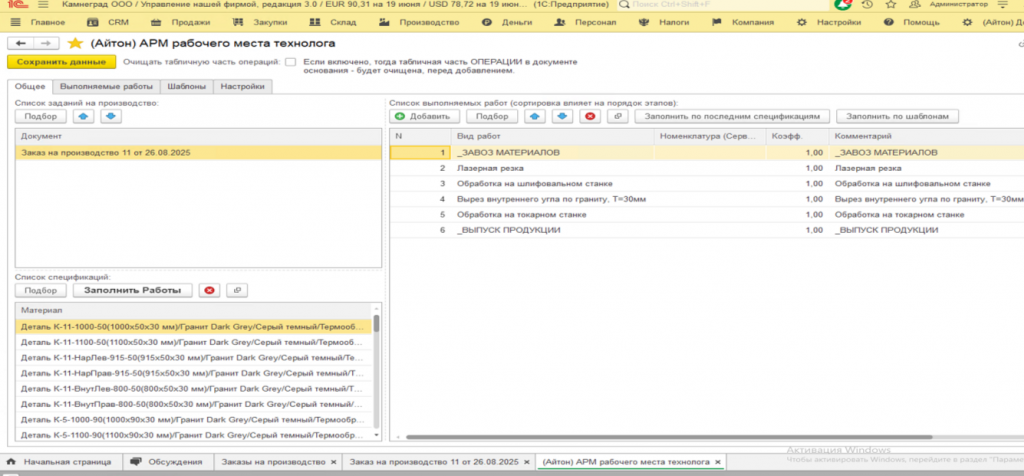
Task: Move work row down in the works list
Action: tap(564, 116)
